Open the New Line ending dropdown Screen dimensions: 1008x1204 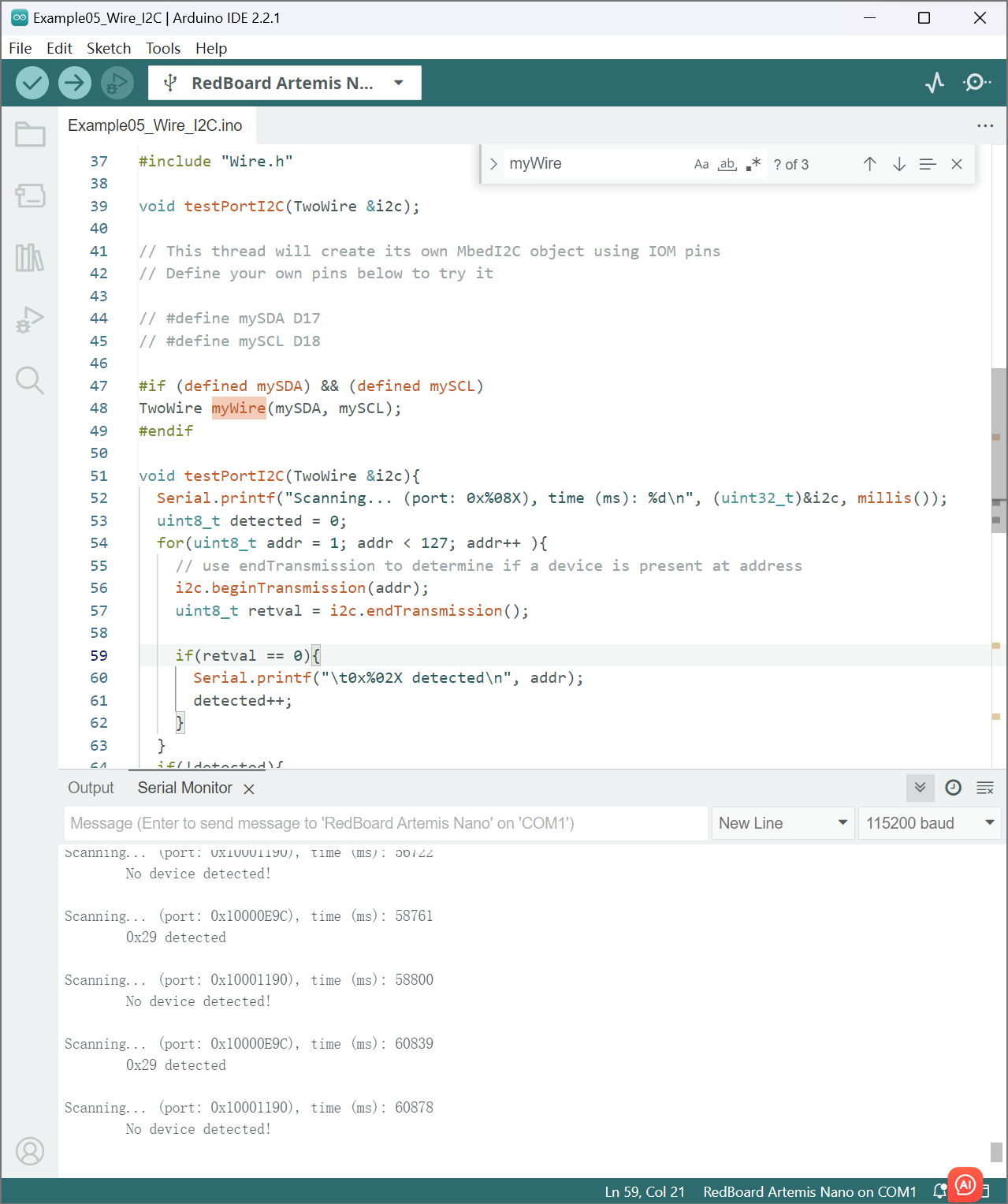(782, 823)
